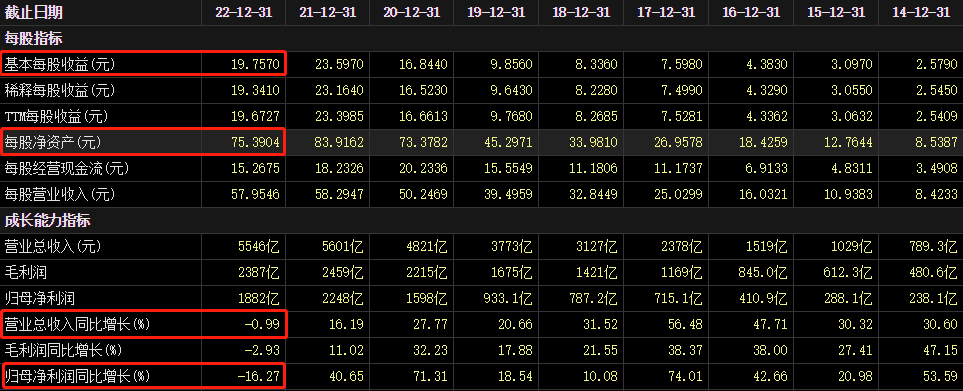Viewport: 963px width, 391px height.
Task: Click the 83.9162 net assets value
Action: coord(339,143)
